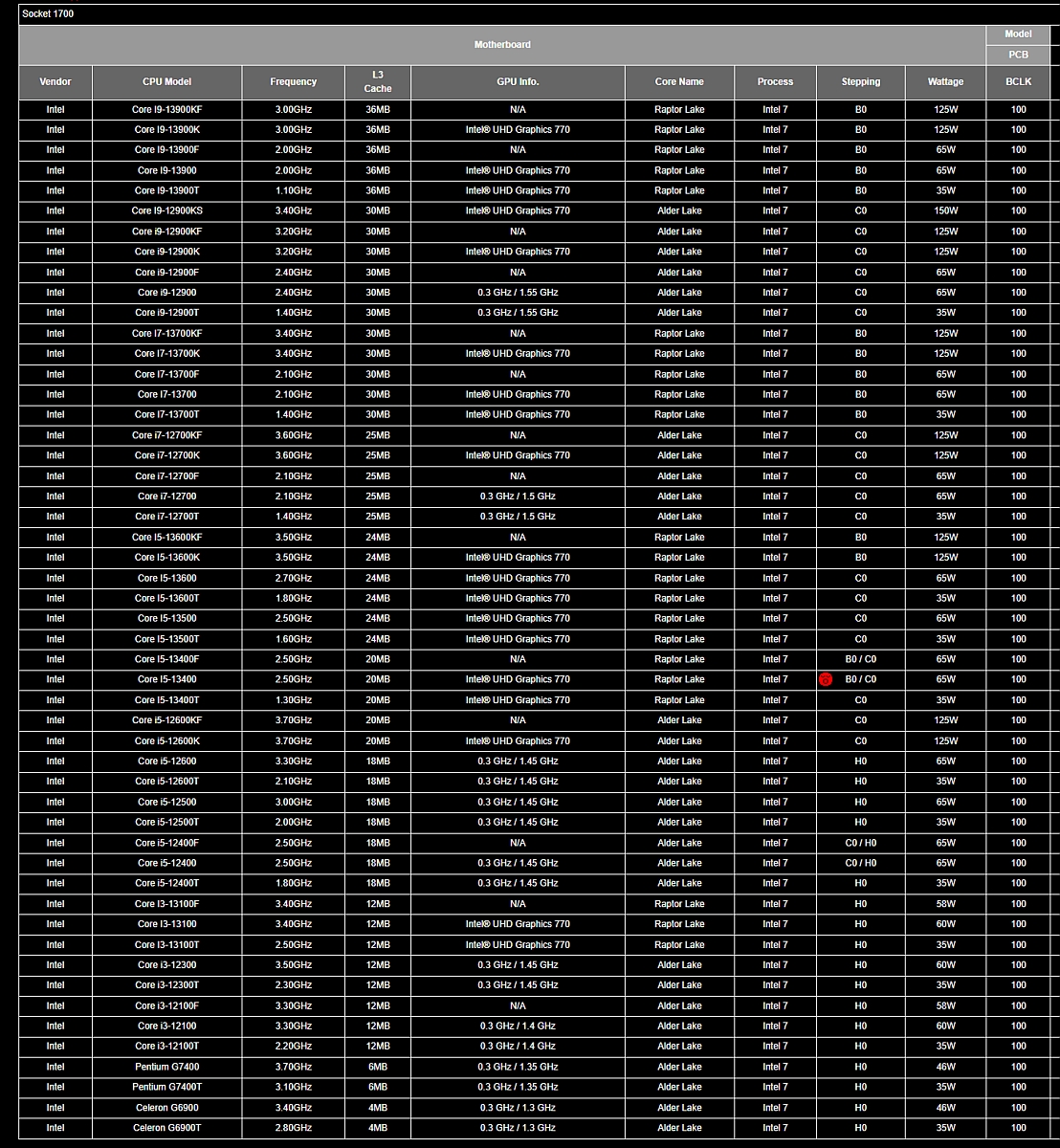The image size is (1060, 1148).
Task: Click the Wattage column header
Action: point(945,82)
